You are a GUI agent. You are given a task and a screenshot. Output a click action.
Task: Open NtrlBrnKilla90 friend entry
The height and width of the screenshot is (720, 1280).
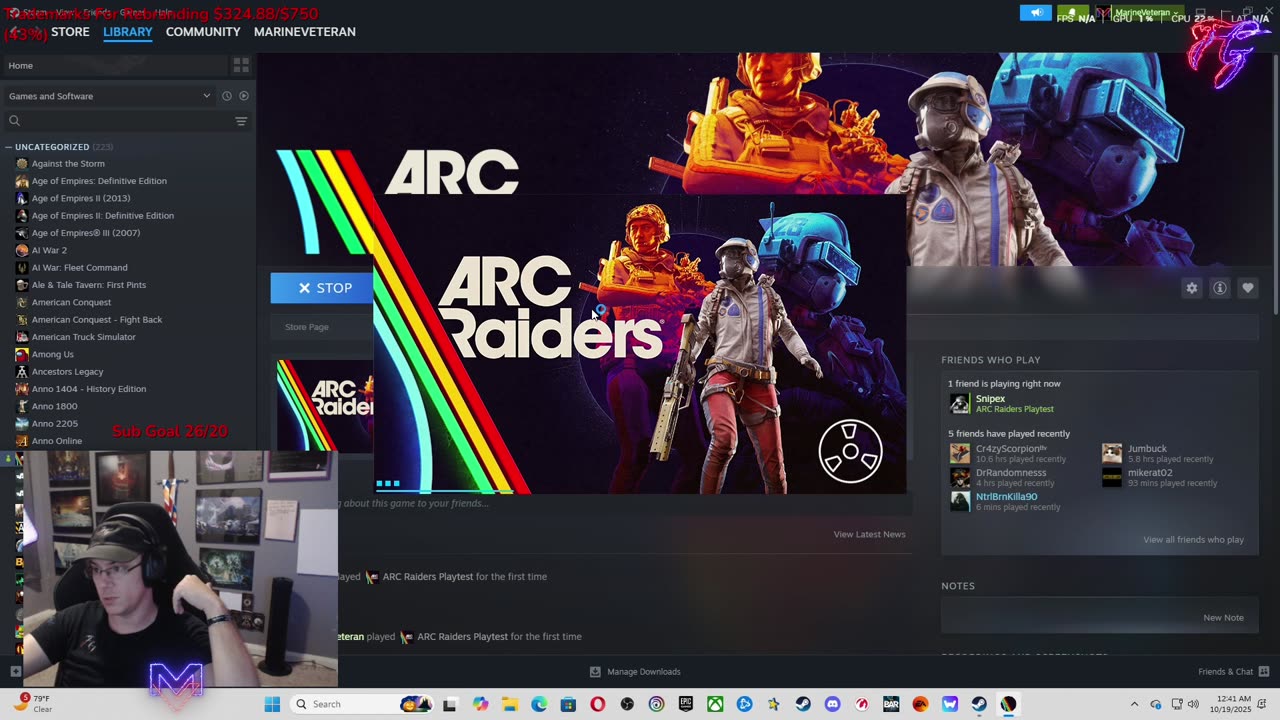click(1006, 497)
